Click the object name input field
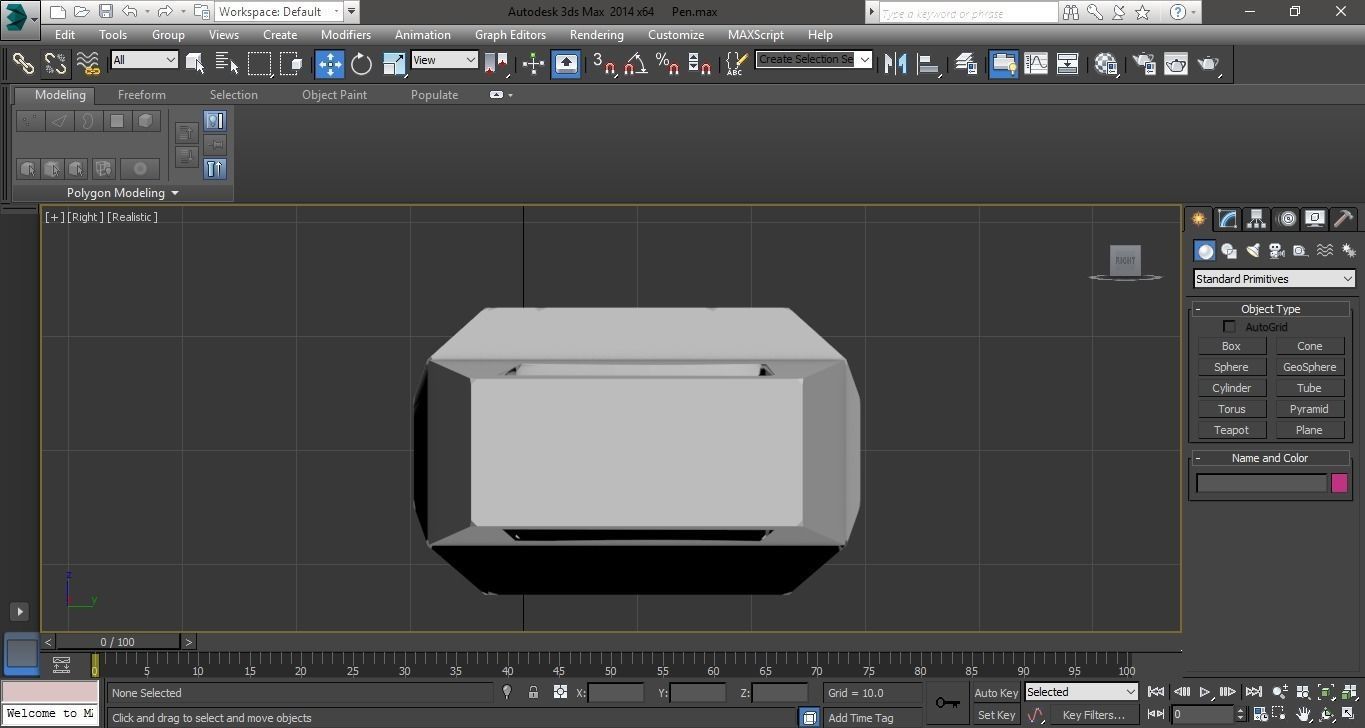 [x=1261, y=484]
